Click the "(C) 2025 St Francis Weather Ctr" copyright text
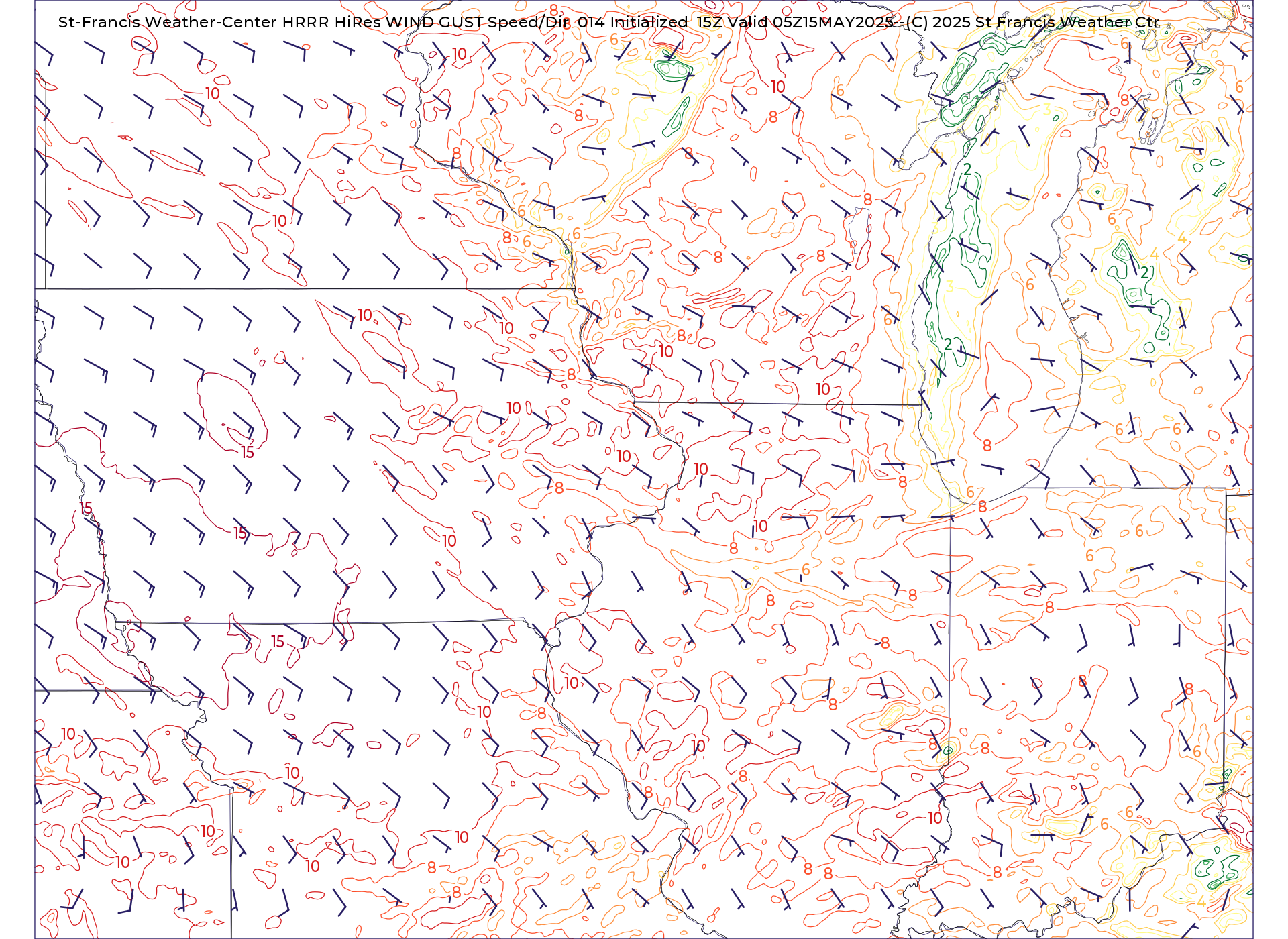Image resolution: width=1288 pixels, height=939 pixels. click(x=1032, y=22)
